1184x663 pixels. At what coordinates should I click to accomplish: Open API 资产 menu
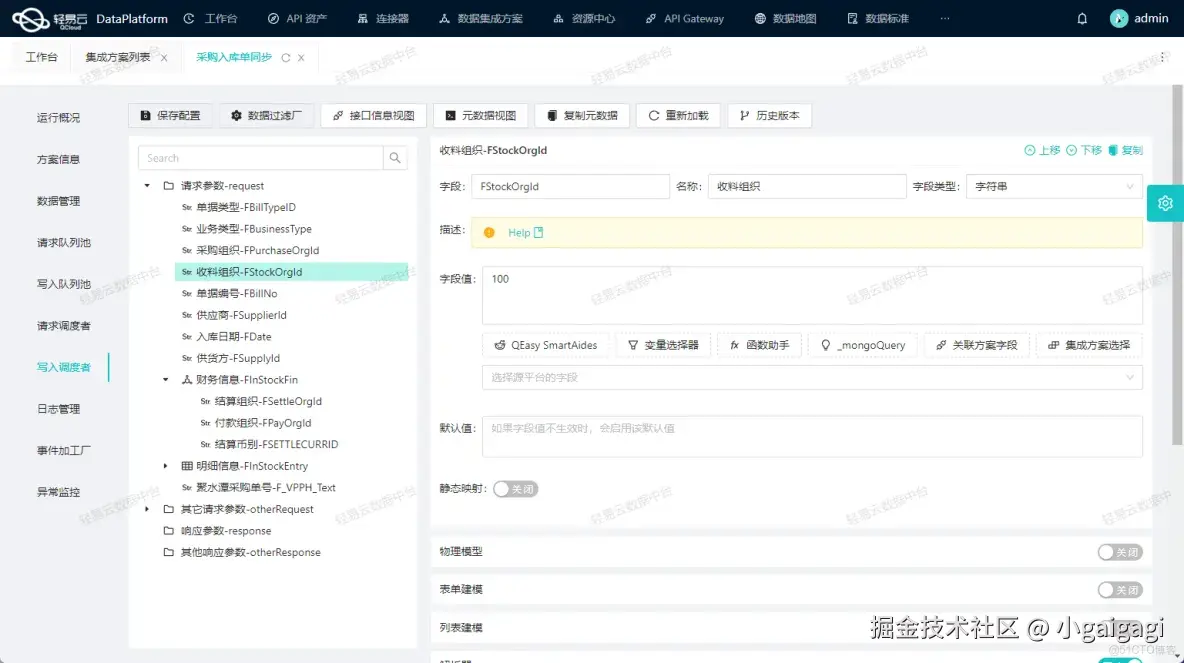click(298, 19)
